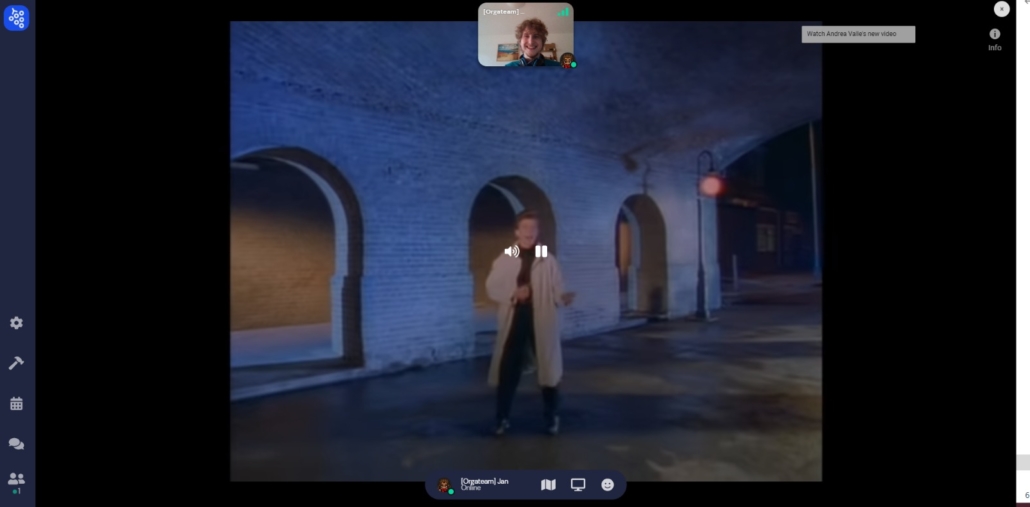This screenshot has width=1030, height=507.
Task: Open settings via the gear icon
Action: tap(16, 323)
